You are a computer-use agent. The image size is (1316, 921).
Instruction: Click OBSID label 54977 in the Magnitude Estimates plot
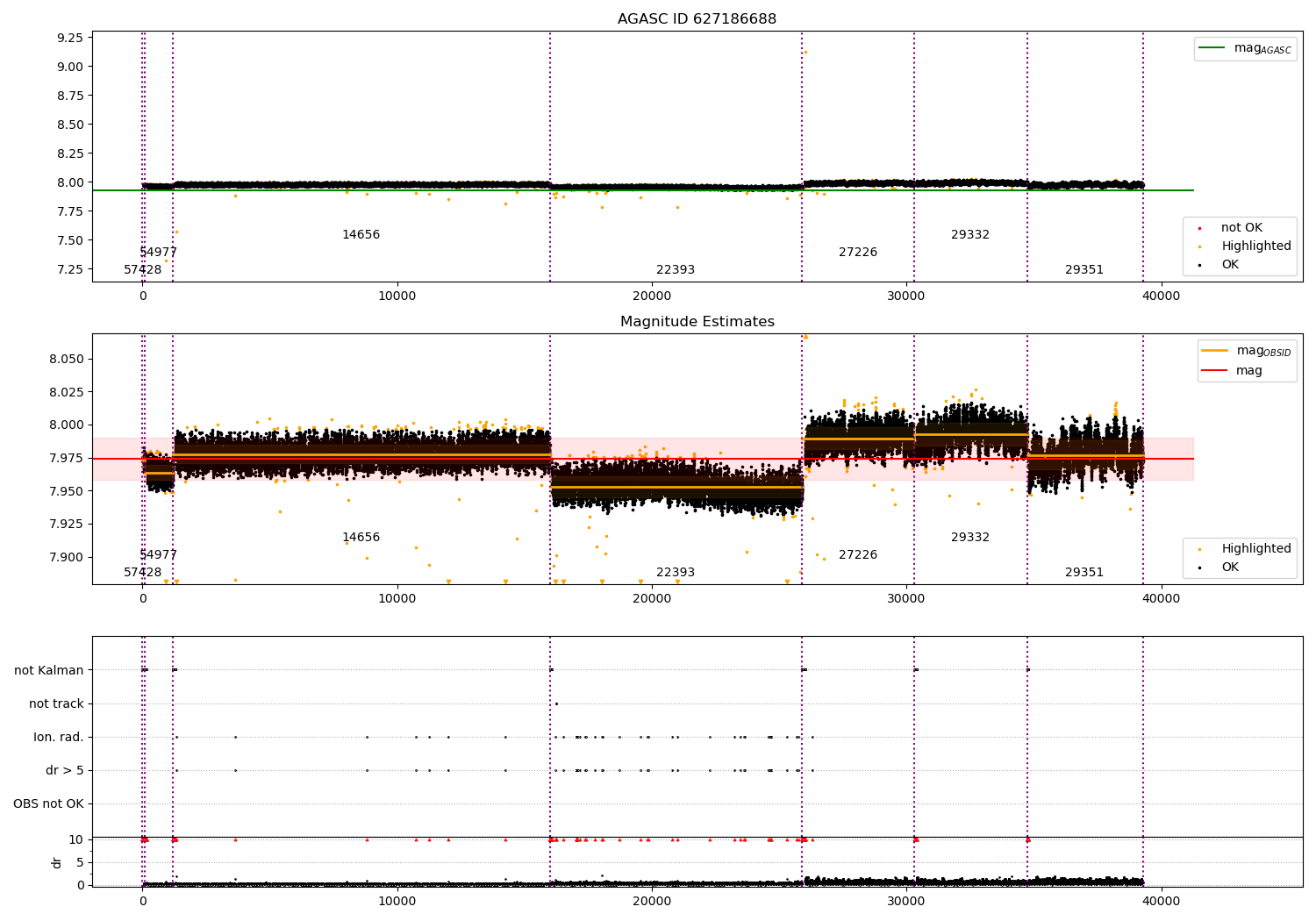click(158, 555)
